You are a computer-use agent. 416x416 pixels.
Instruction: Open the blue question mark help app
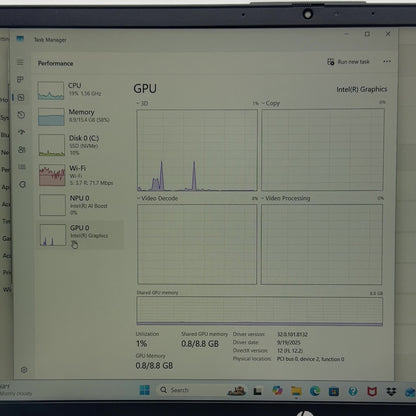(x=353, y=391)
